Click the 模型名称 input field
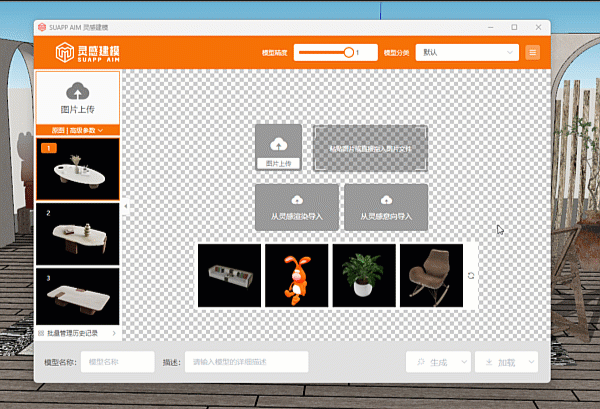Screen dimensions: 600x409 pos(117,362)
